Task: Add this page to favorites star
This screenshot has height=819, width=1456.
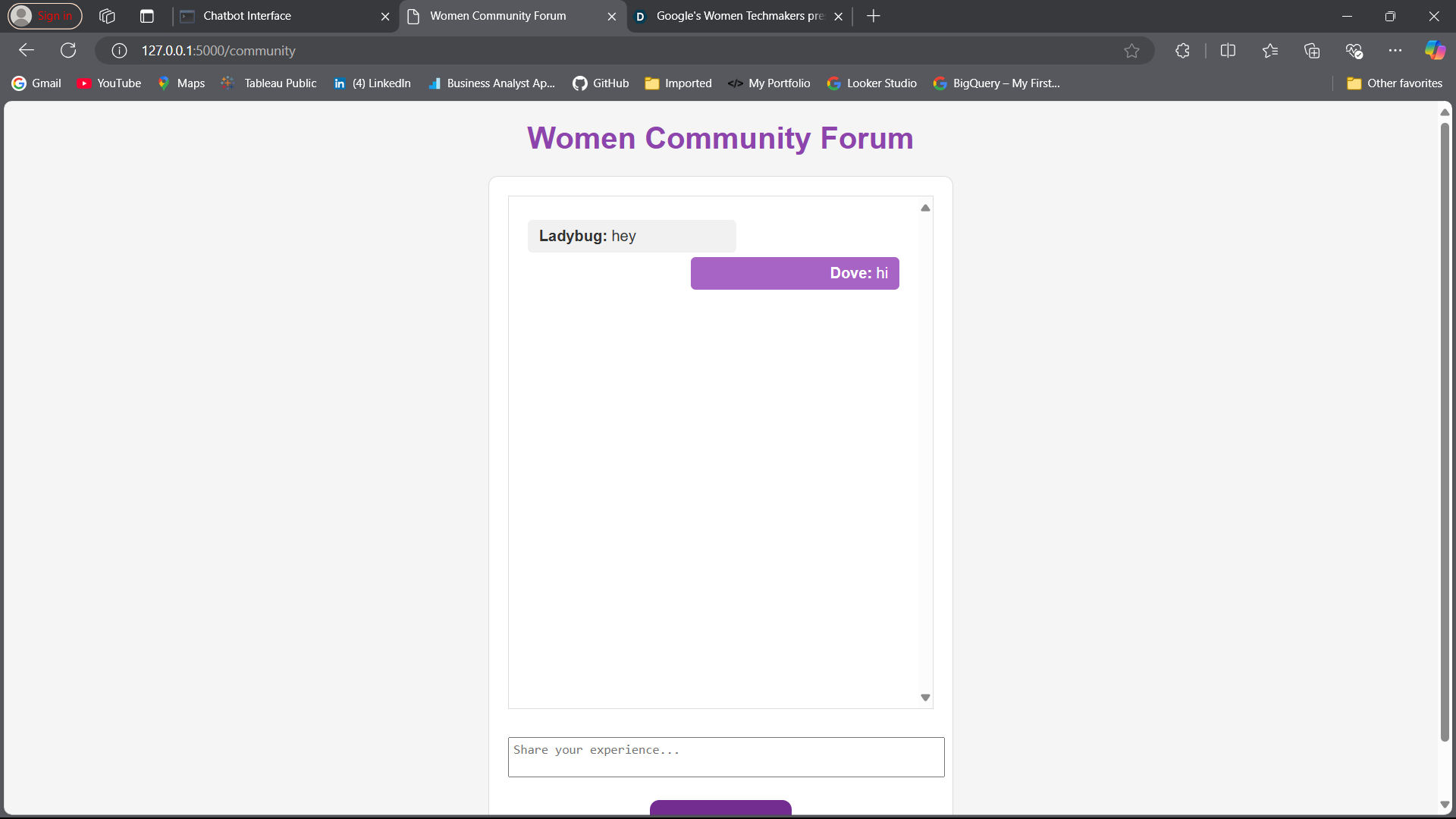Action: click(1131, 50)
